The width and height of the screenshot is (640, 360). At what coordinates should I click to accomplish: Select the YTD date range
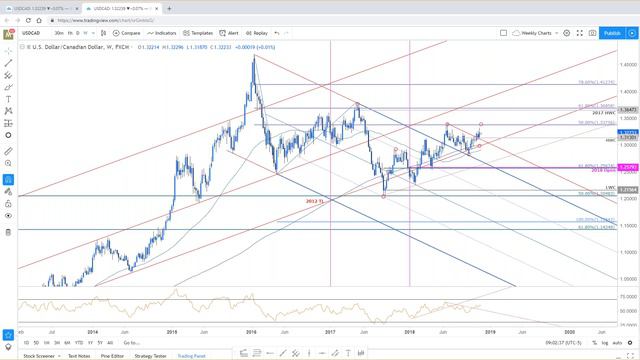click(79, 343)
